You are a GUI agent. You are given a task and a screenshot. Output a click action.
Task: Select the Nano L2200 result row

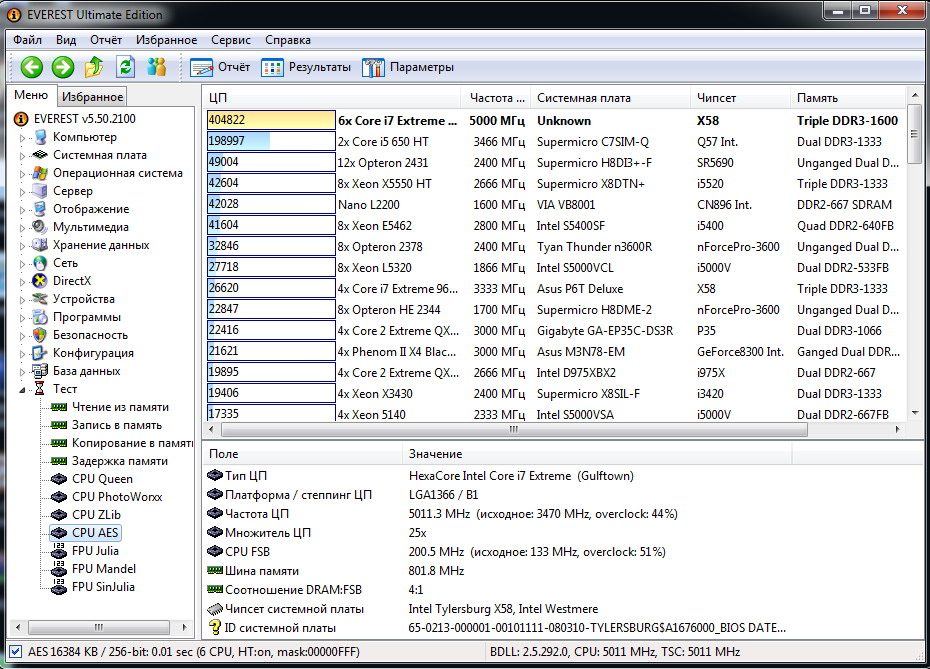coord(556,205)
